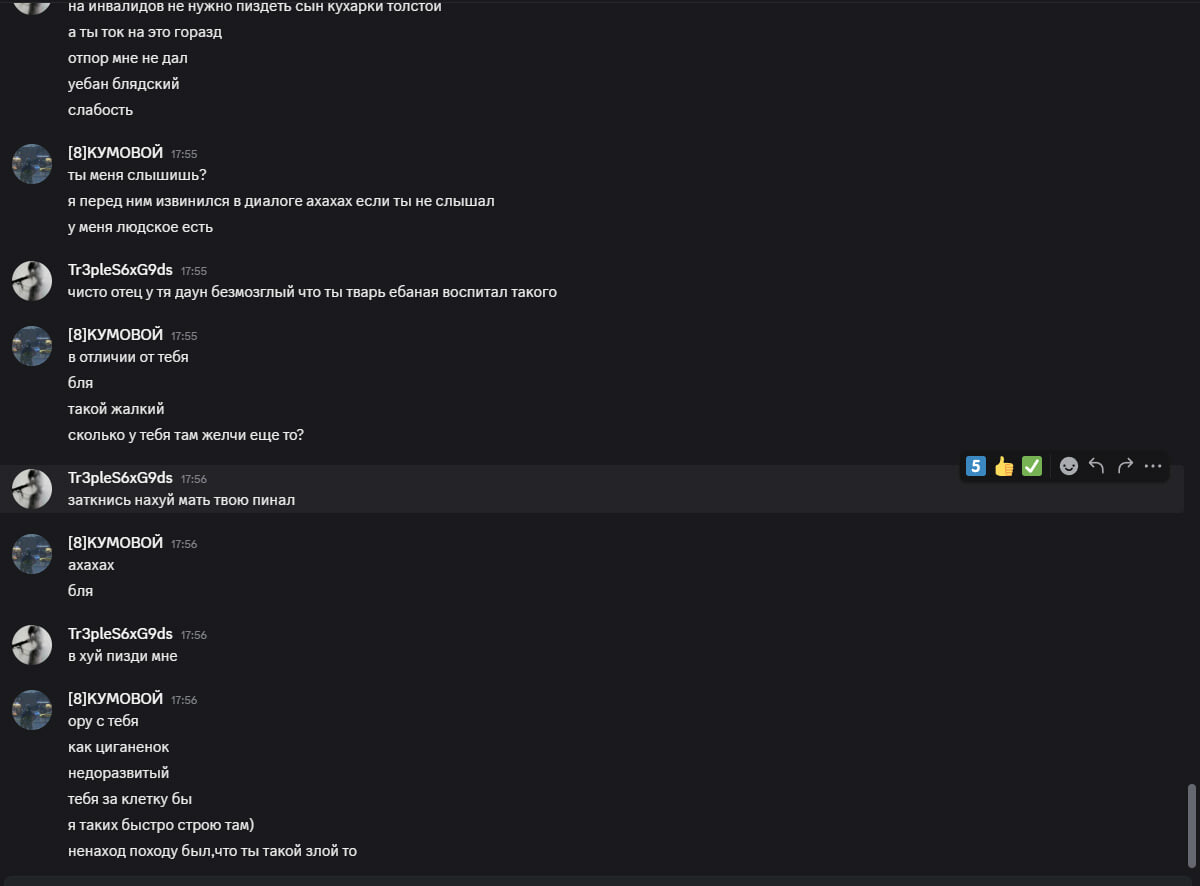
Task: Select Tr3pleS6xG9ds username in the highlighted message
Action: click(120, 478)
